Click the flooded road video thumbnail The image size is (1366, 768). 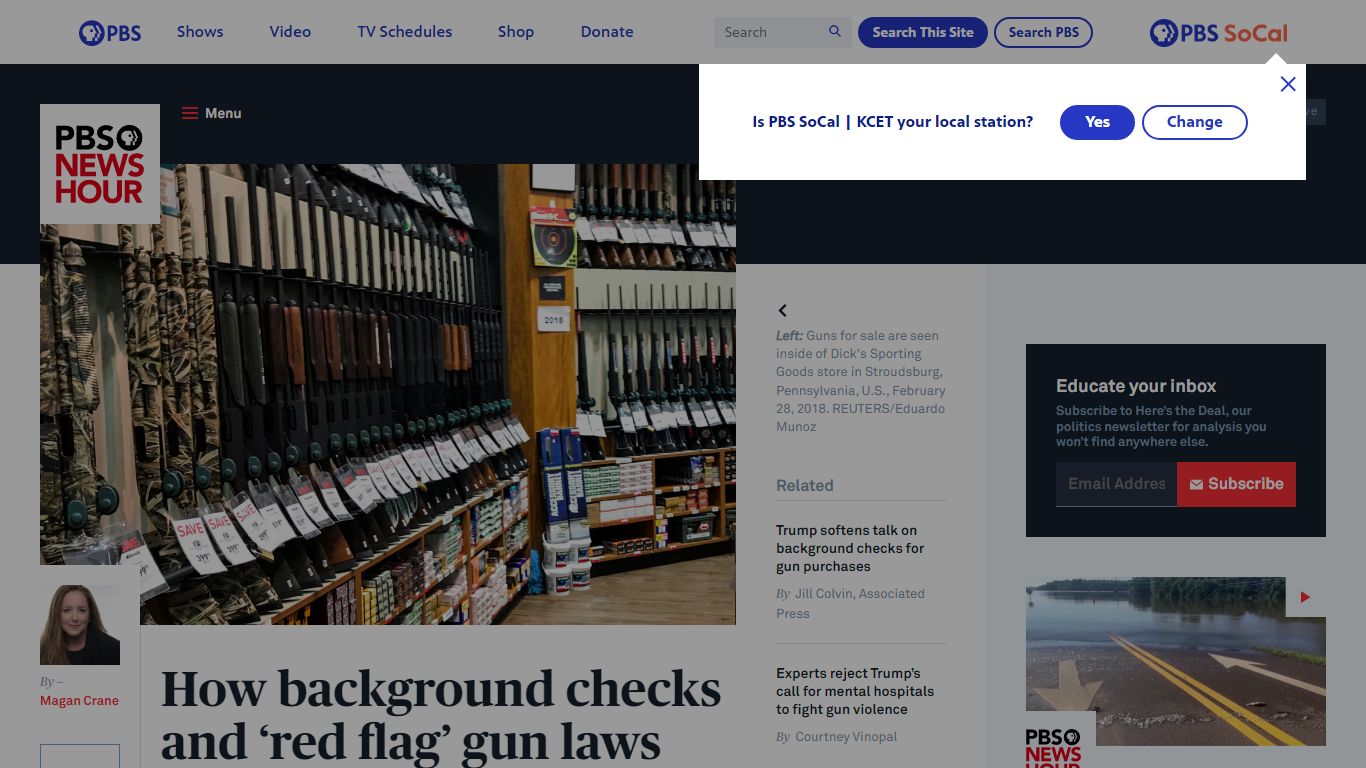click(1176, 661)
